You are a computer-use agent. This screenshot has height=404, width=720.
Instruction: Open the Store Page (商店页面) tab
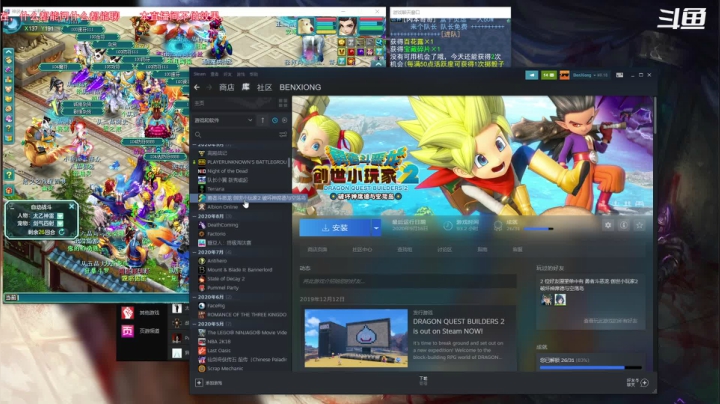pos(317,250)
